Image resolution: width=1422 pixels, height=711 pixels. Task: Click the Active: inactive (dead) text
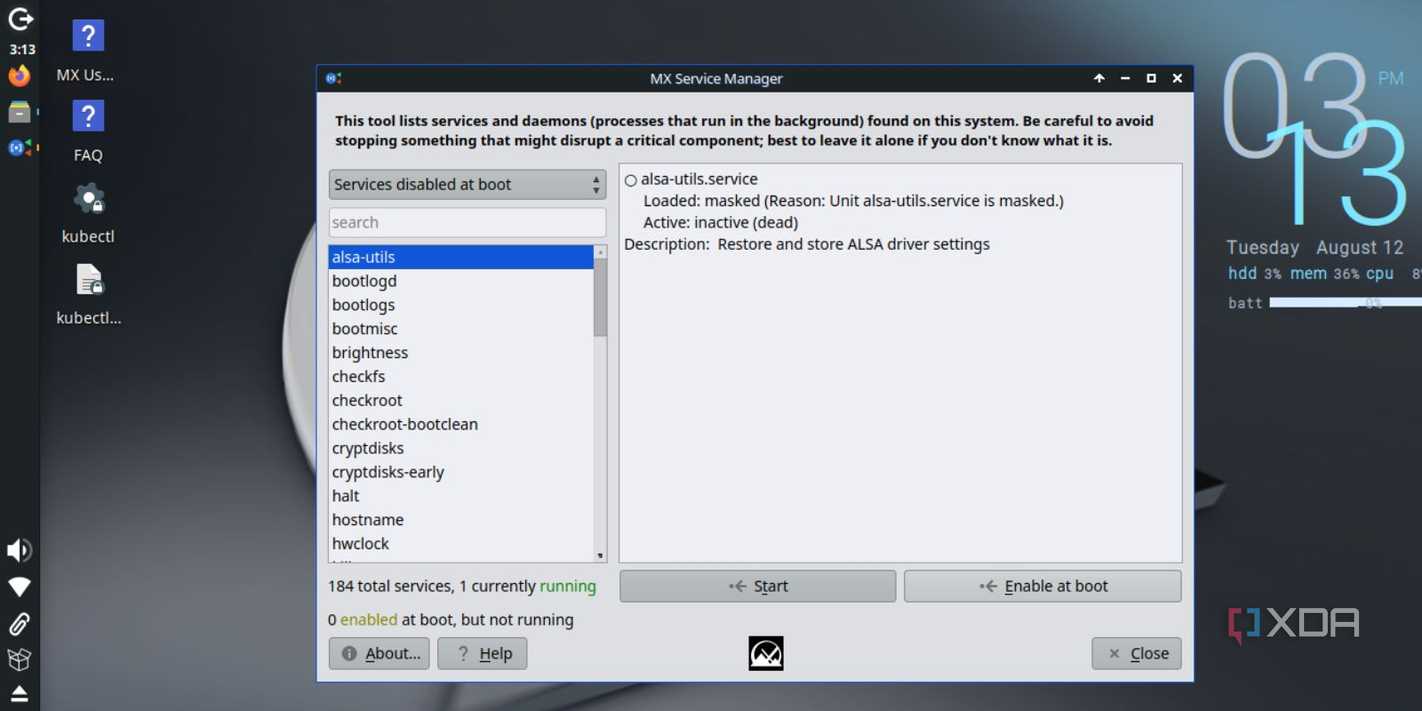click(x=720, y=223)
